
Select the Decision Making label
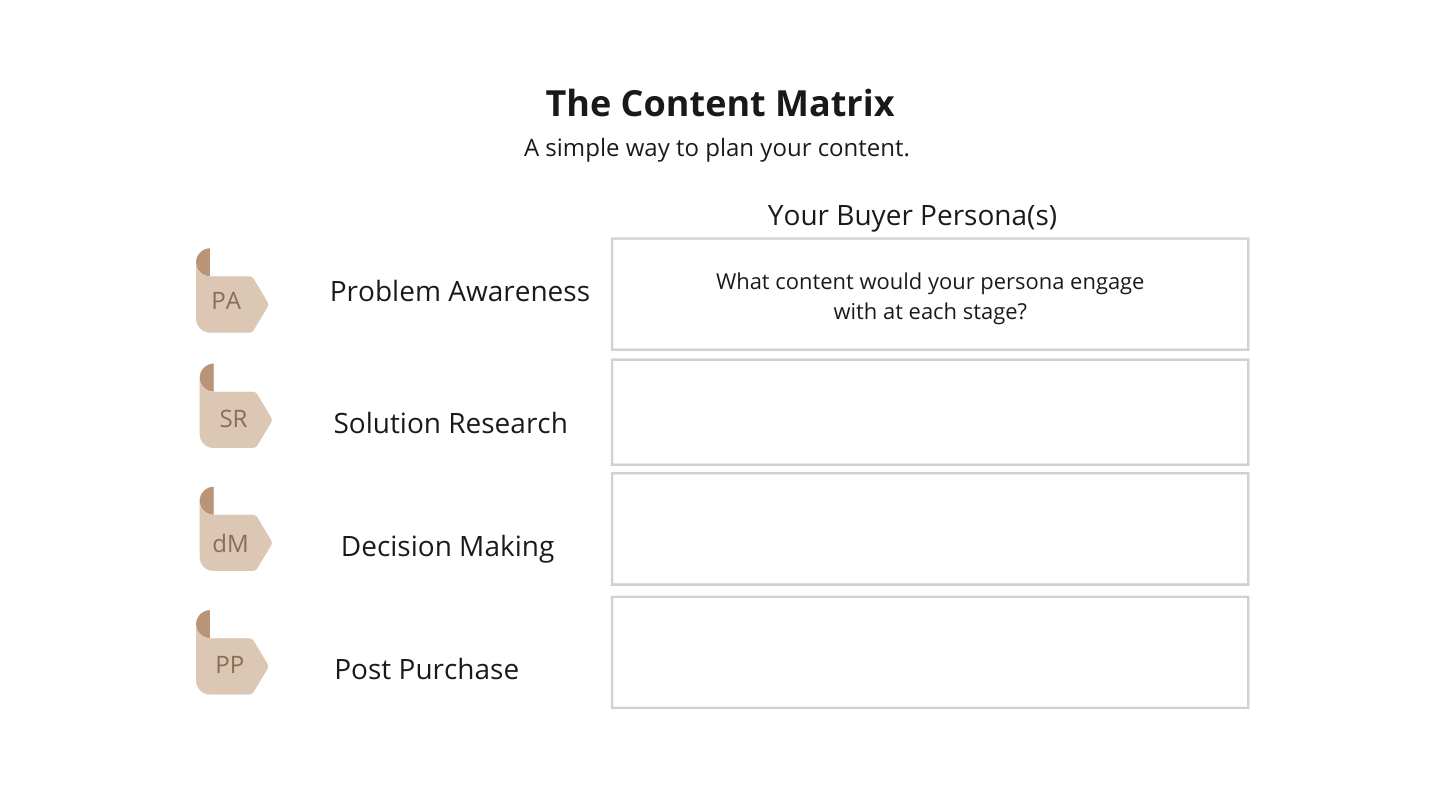447,546
